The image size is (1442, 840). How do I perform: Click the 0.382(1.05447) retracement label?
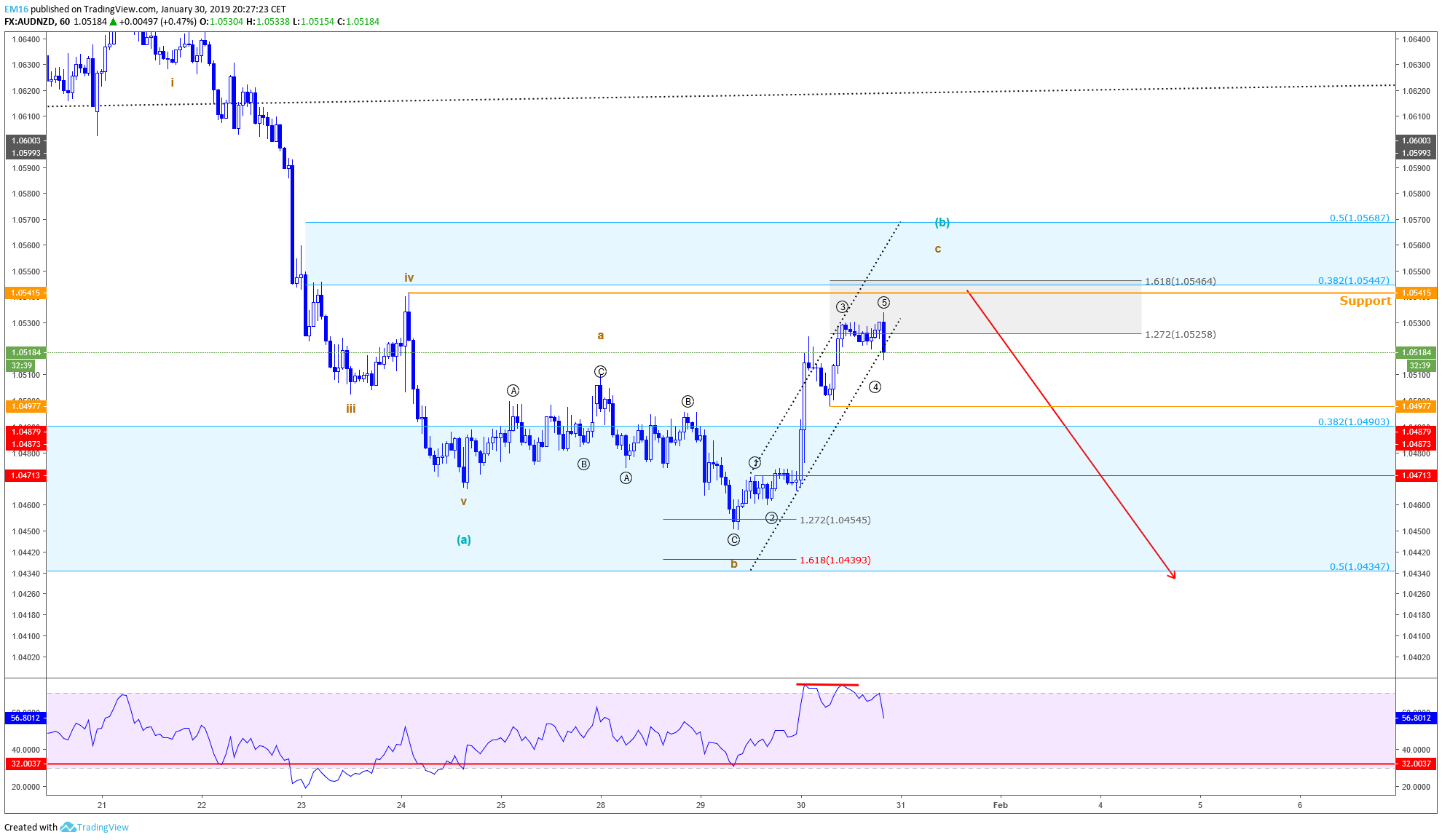(1354, 281)
